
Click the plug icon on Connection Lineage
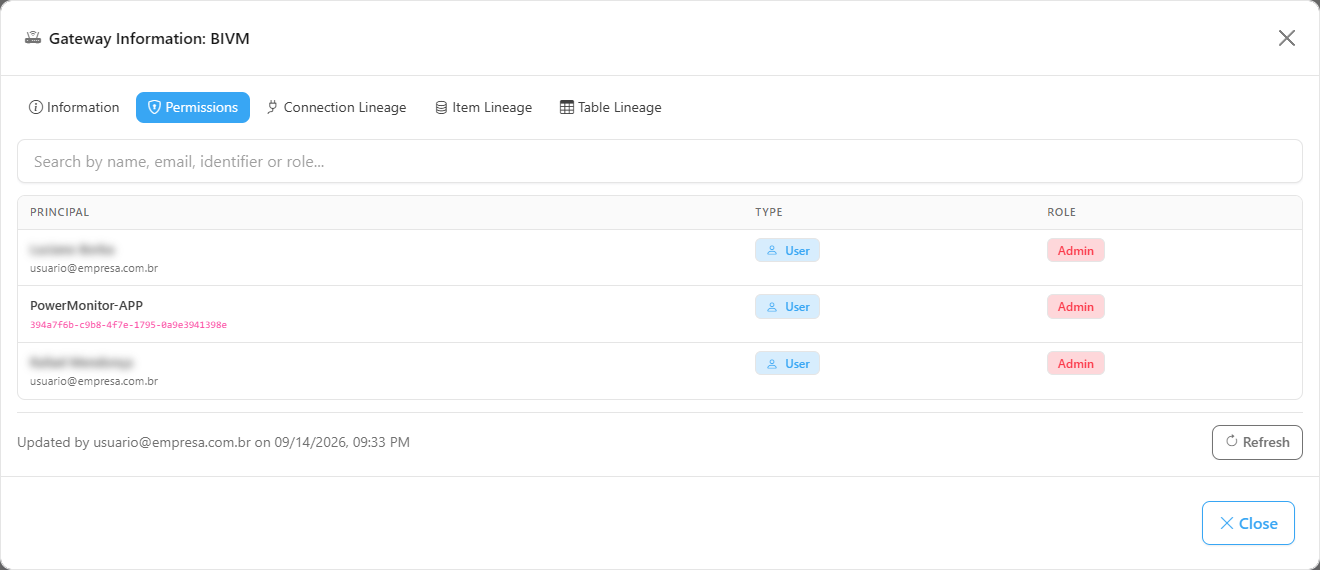tap(272, 107)
